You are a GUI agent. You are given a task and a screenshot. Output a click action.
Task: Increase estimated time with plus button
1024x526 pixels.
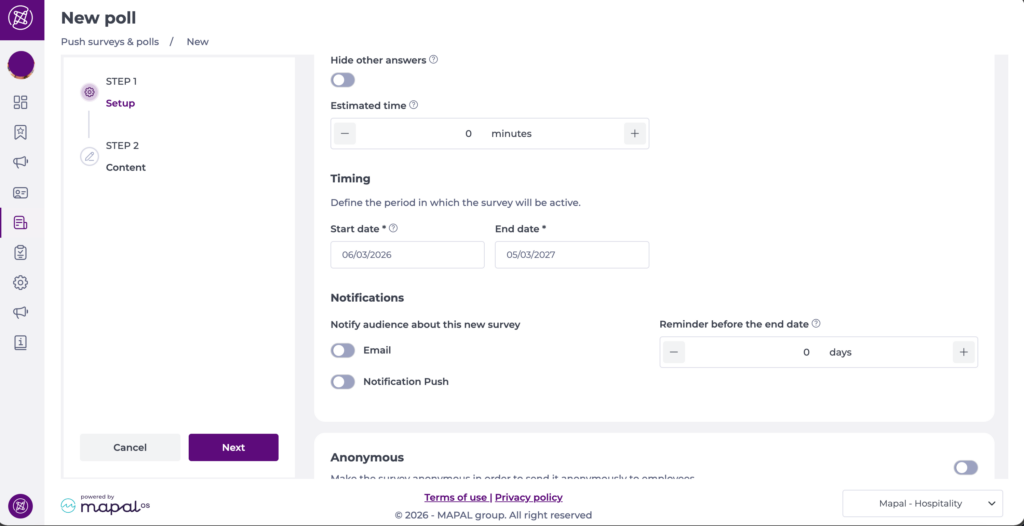tap(634, 133)
